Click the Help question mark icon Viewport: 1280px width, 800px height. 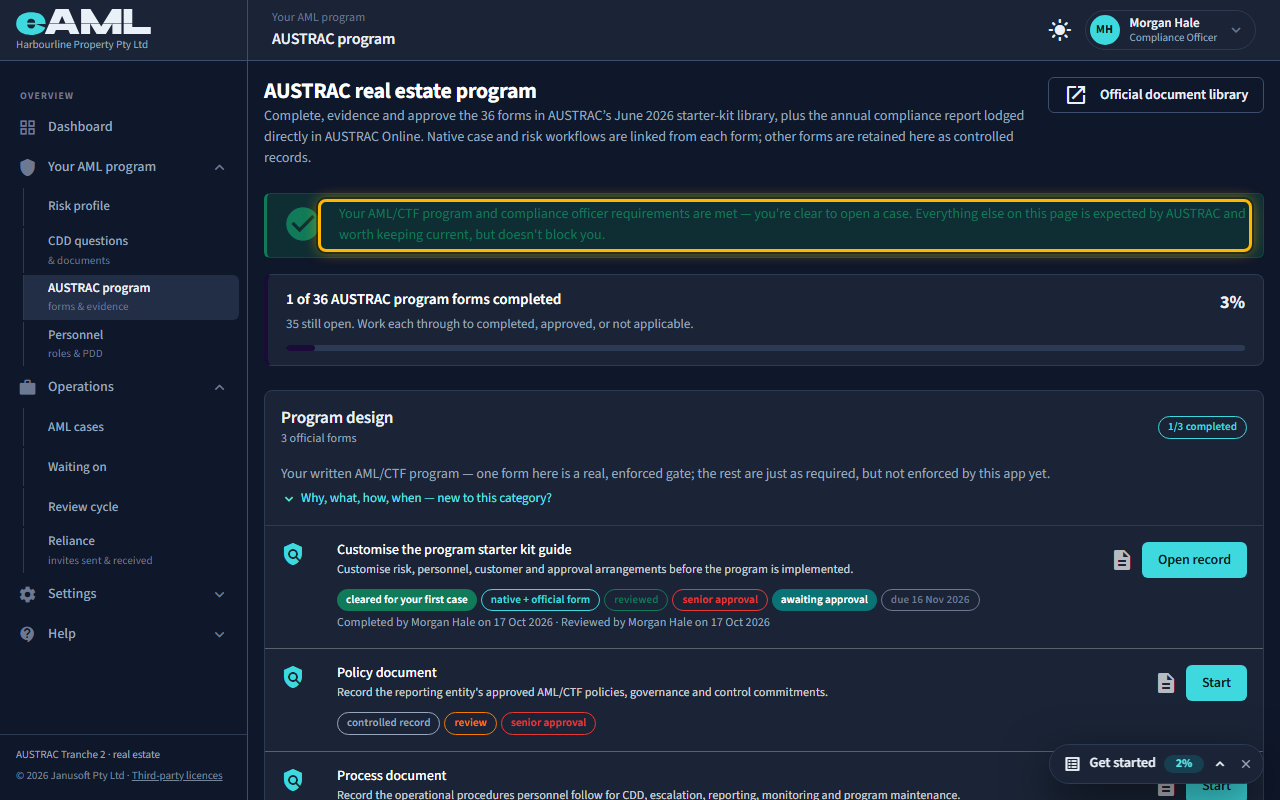[x=27, y=634]
